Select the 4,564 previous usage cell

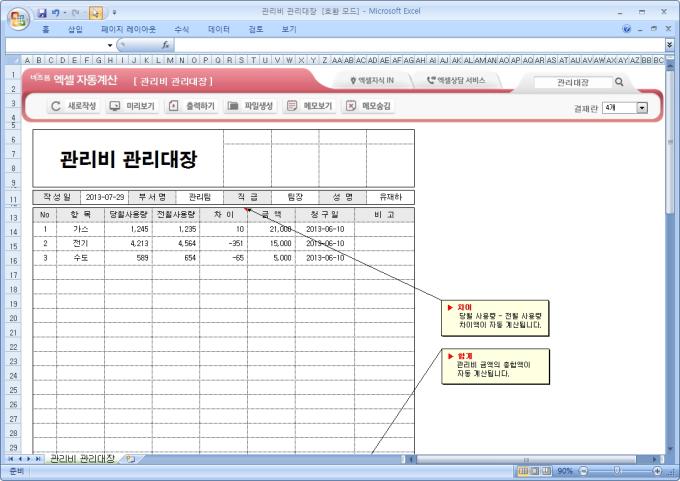point(176,243)
